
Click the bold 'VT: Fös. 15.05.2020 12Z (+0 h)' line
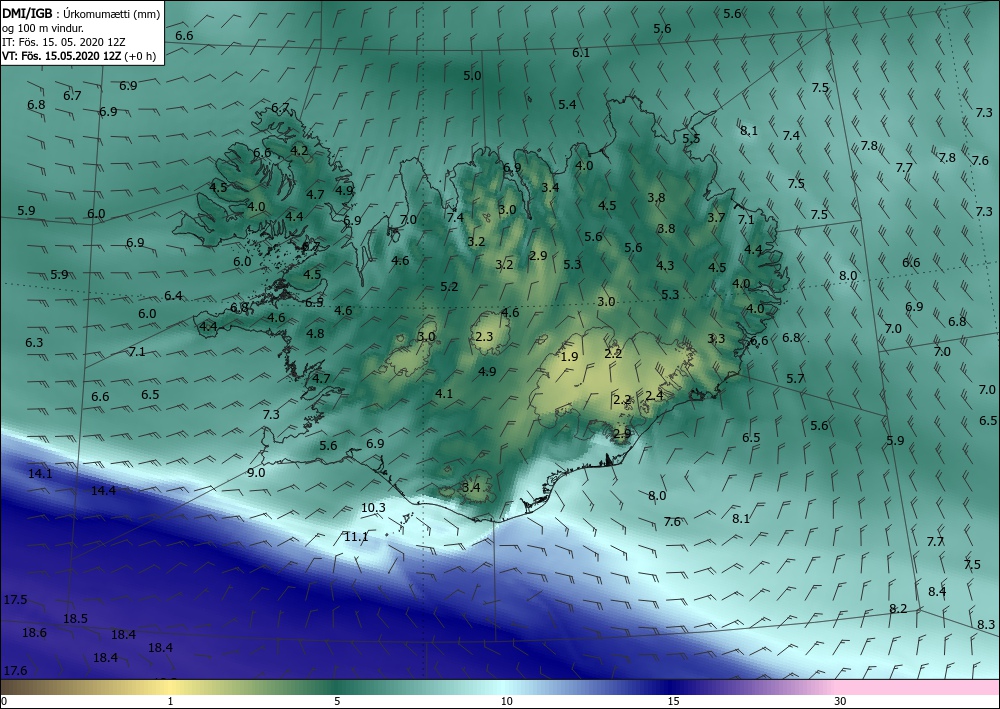tap(79, 55)
